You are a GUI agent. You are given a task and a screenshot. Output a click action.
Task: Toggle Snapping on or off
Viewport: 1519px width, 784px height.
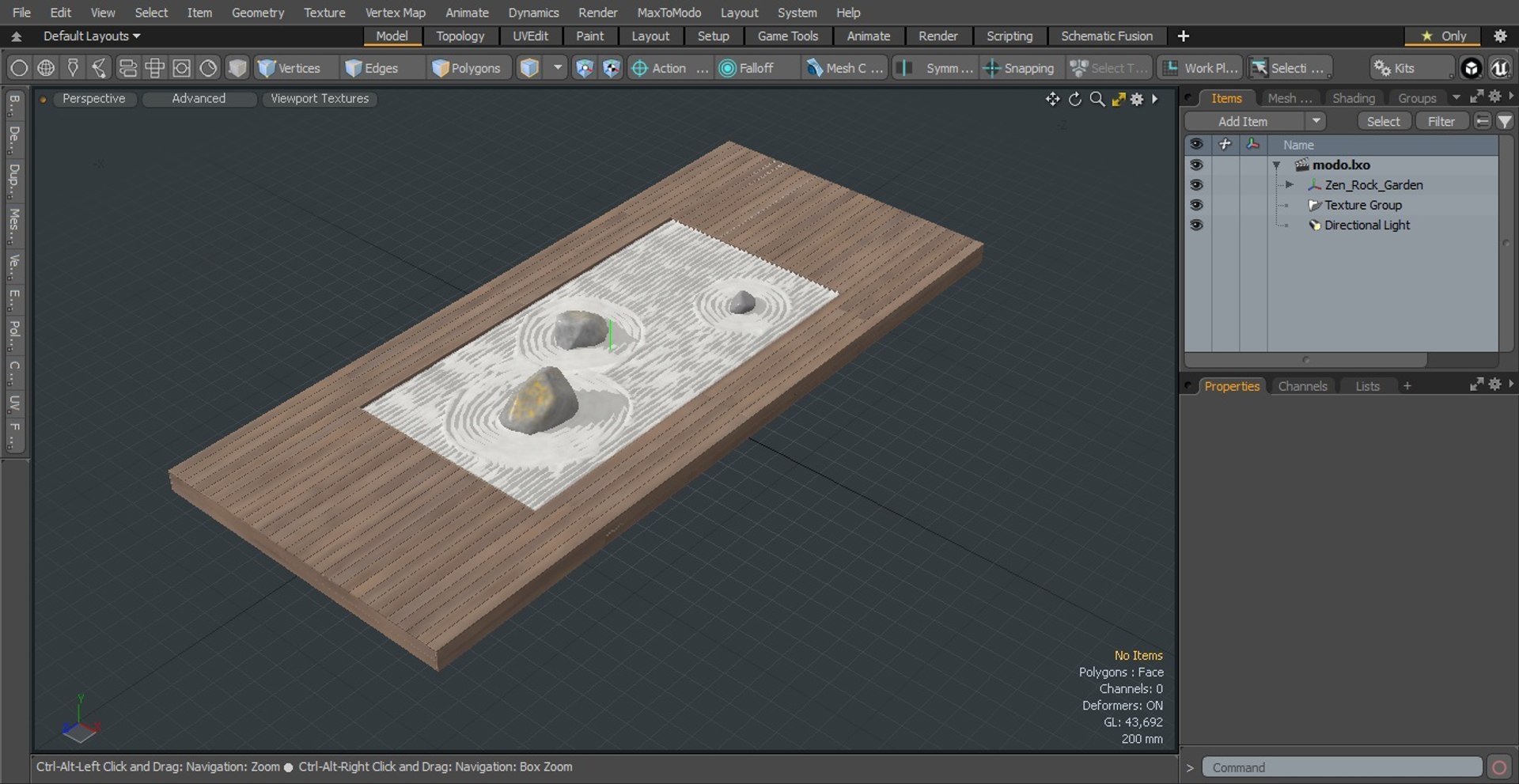(x=1019, y=68)
